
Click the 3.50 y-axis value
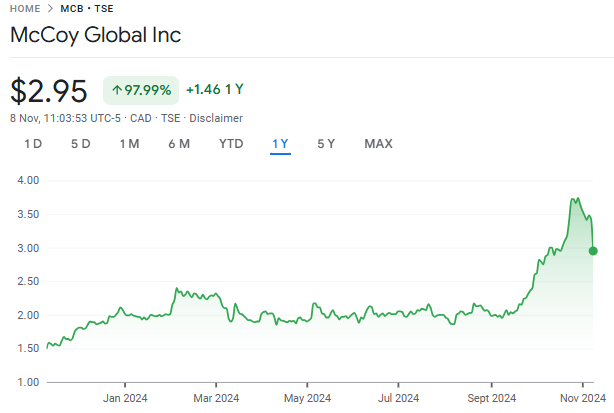[28, 215]
